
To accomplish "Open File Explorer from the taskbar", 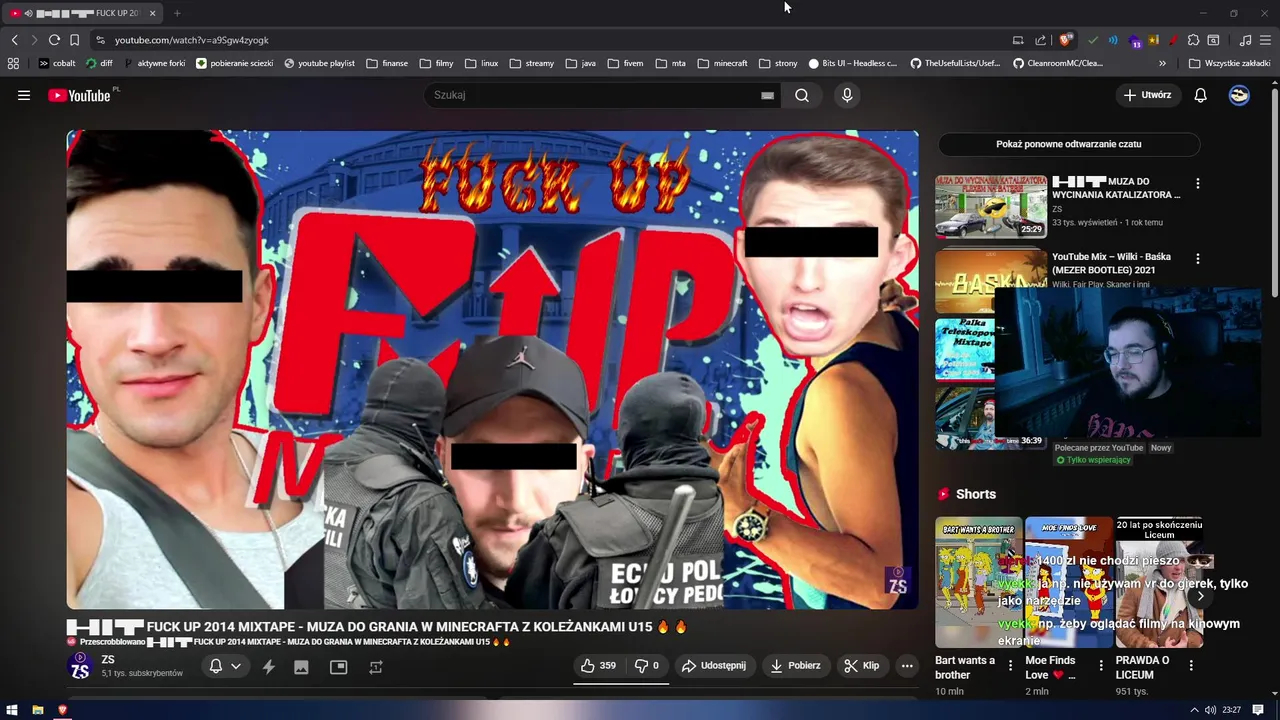I will [x=37, y=710].
